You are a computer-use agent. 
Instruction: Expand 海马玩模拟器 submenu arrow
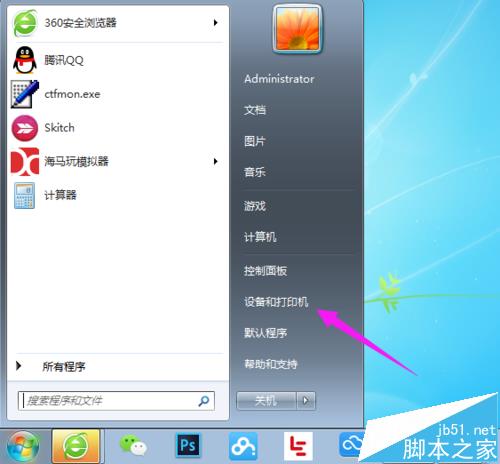pyautogui.click(x=216, y=162)
